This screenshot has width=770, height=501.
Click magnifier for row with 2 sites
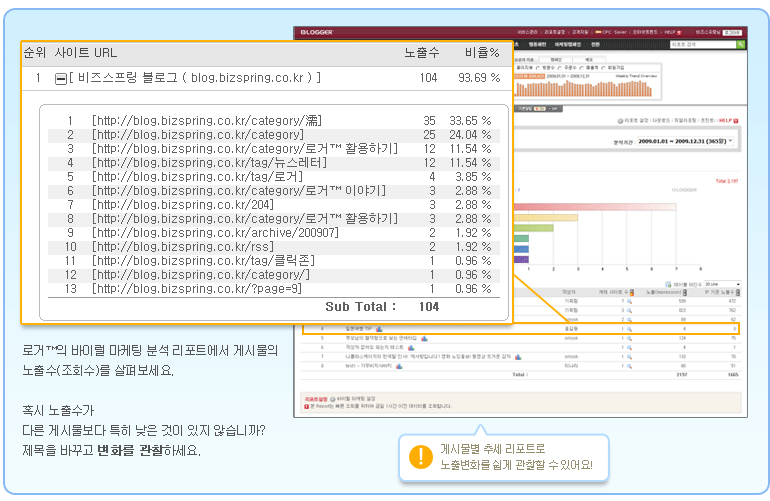(630, 320)
